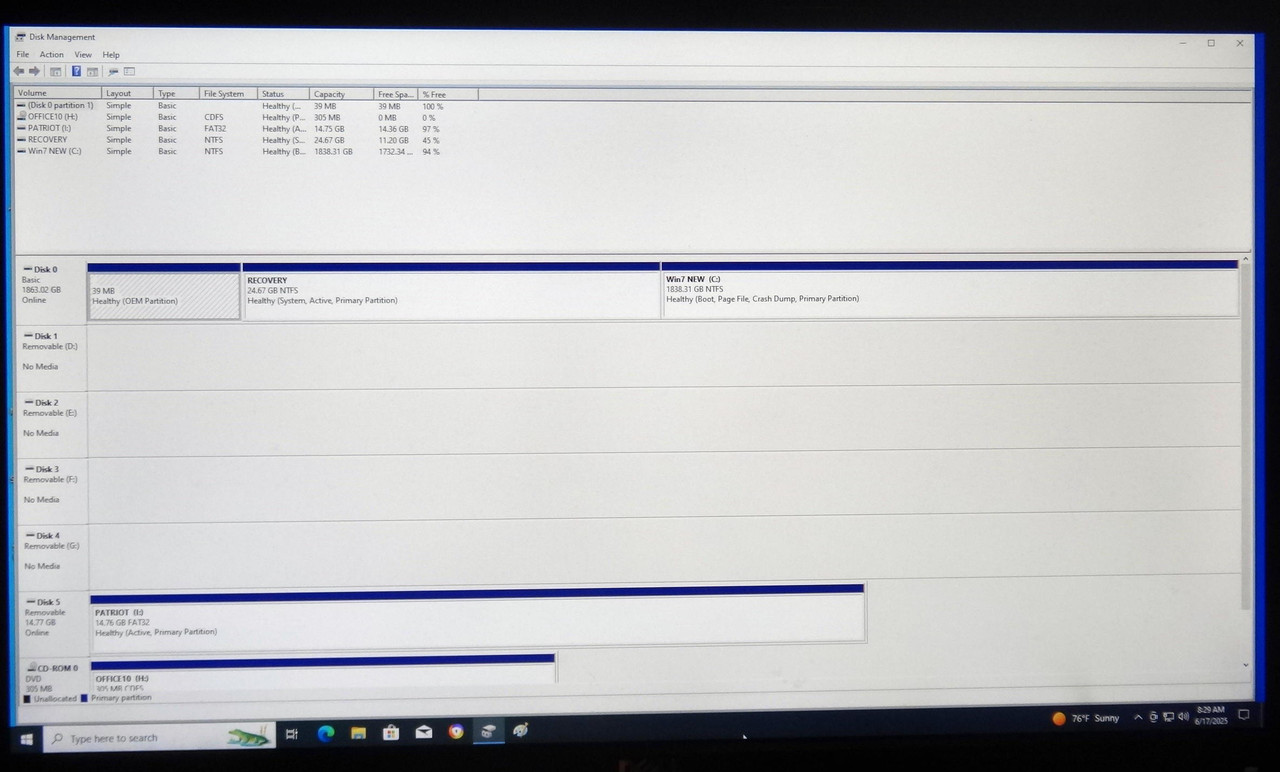The height and width of the screenshot is (772, 1280).
Task: Sort by the File System column header
Action: [x=229, y=93]
